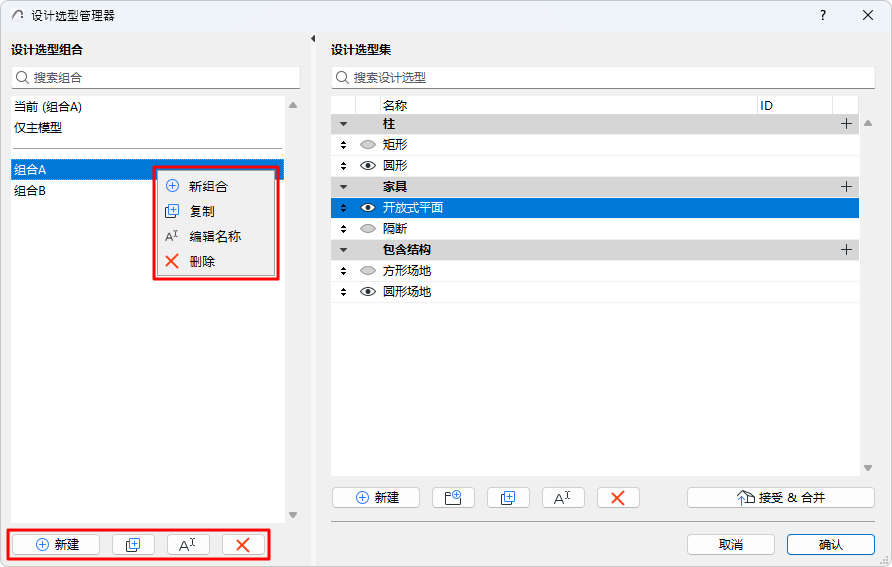Click rename combination icon in bottom-left toolbar

coord(188,545)
